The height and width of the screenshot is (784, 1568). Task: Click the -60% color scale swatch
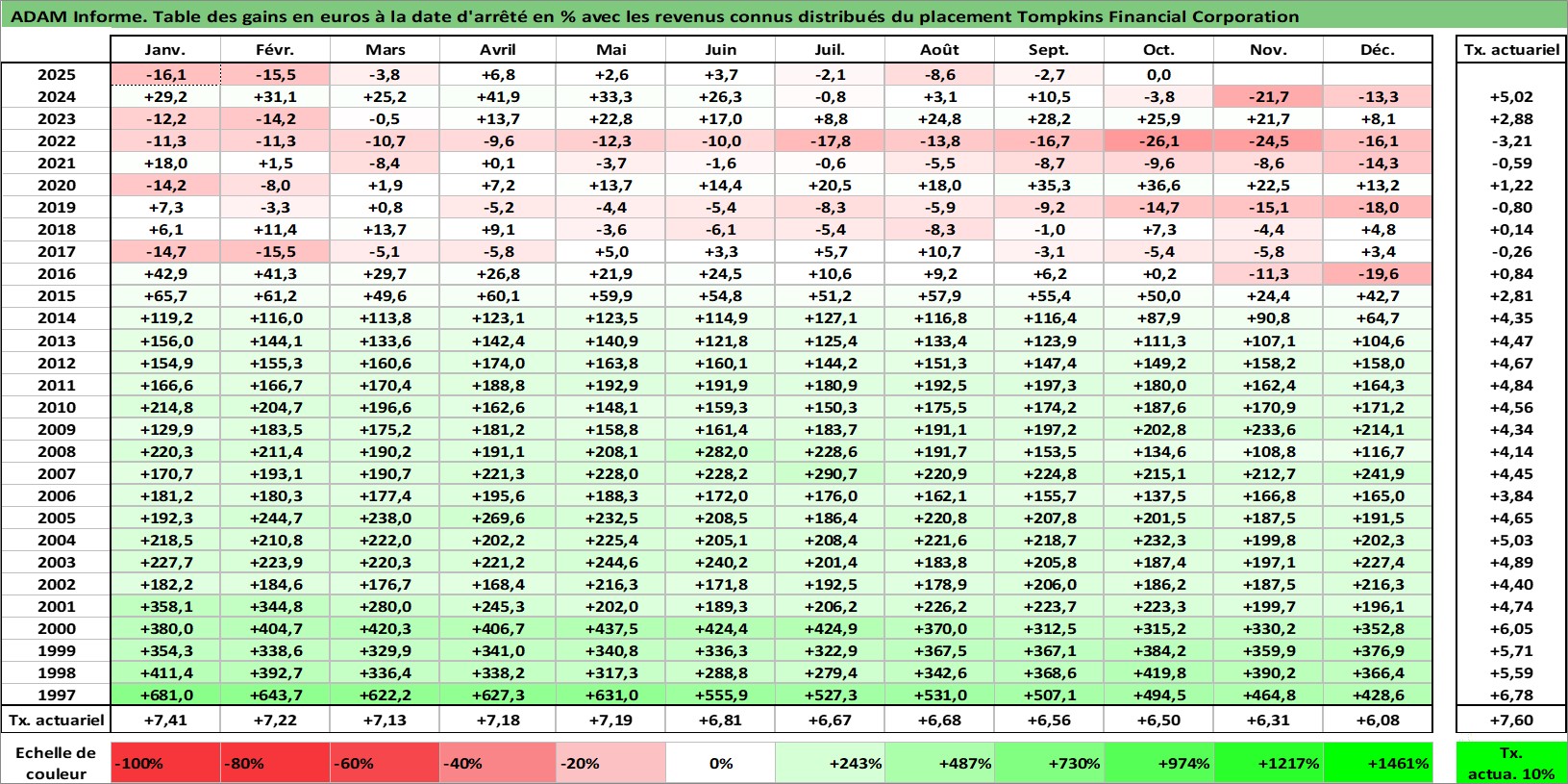click(x=385, y=763)
